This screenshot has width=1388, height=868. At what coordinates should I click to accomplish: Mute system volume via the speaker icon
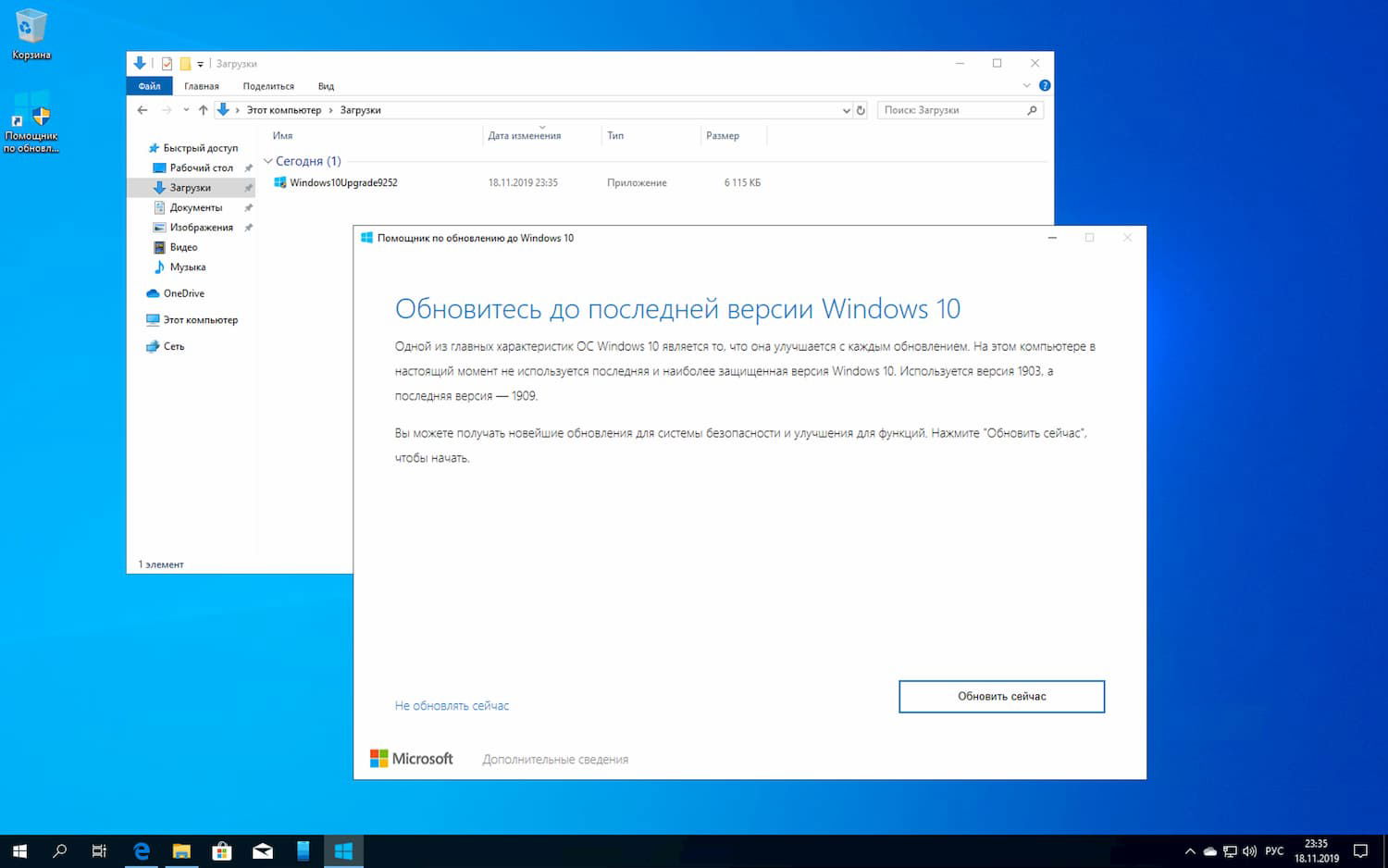tap(1250, 850)
